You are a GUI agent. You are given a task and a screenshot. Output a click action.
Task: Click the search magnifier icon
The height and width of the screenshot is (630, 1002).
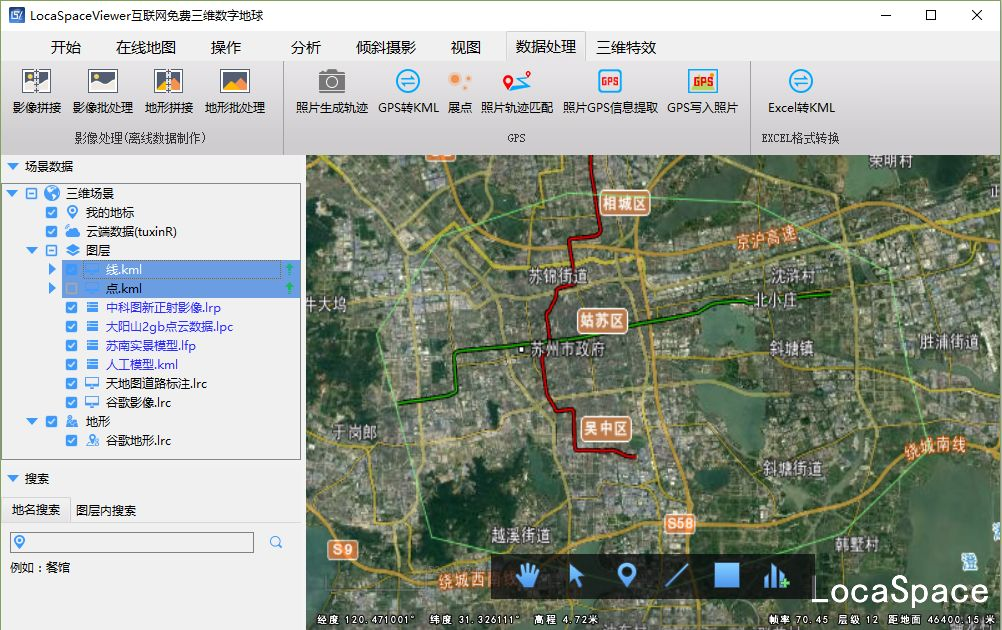[x=276, y=542]
